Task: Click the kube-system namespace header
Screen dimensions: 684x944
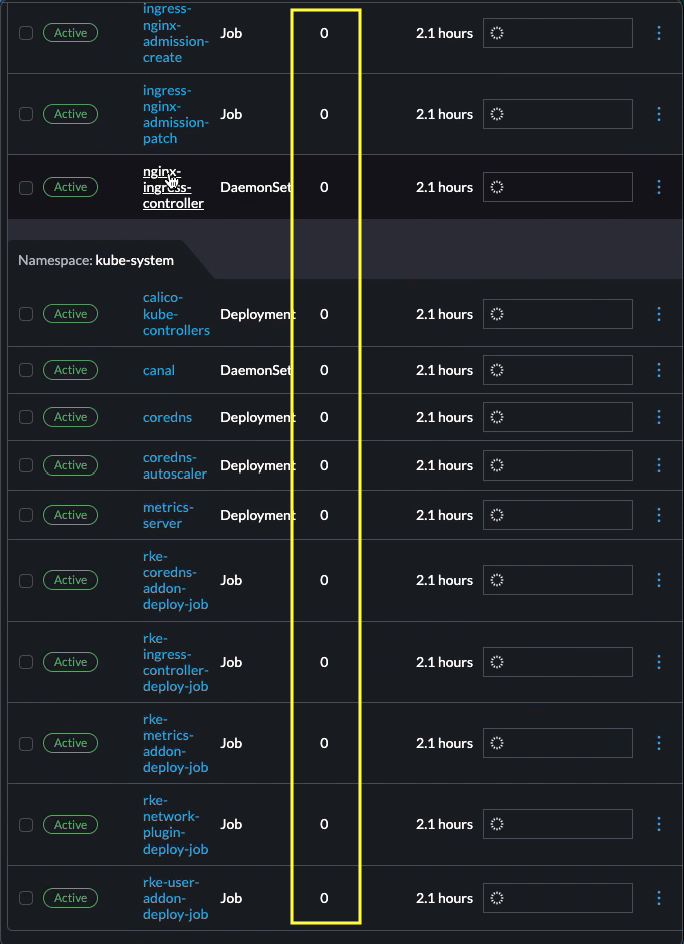Action: 95,260
